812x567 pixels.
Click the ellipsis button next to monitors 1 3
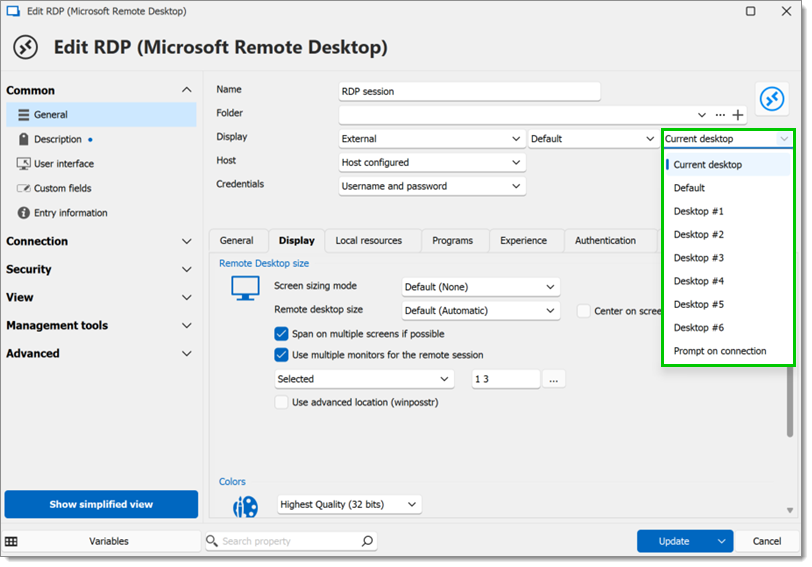pos(554,379)
